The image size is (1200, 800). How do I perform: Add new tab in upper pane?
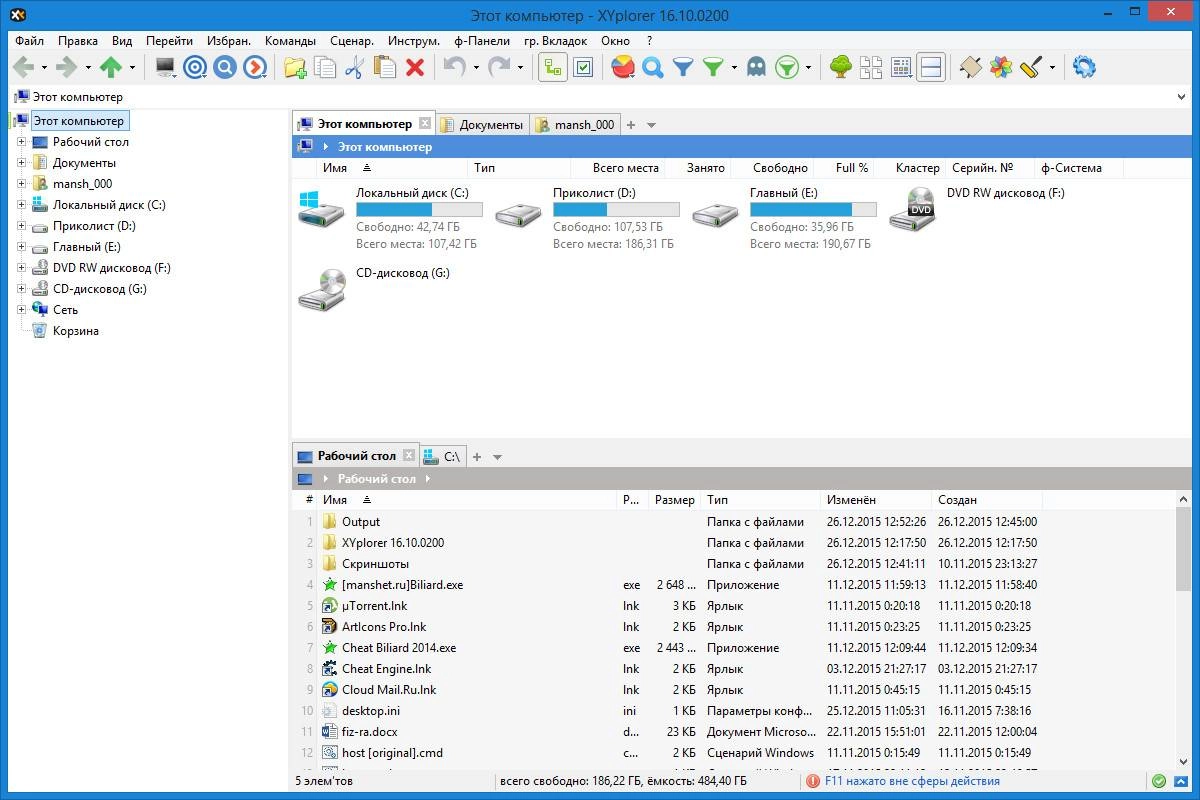631,125
